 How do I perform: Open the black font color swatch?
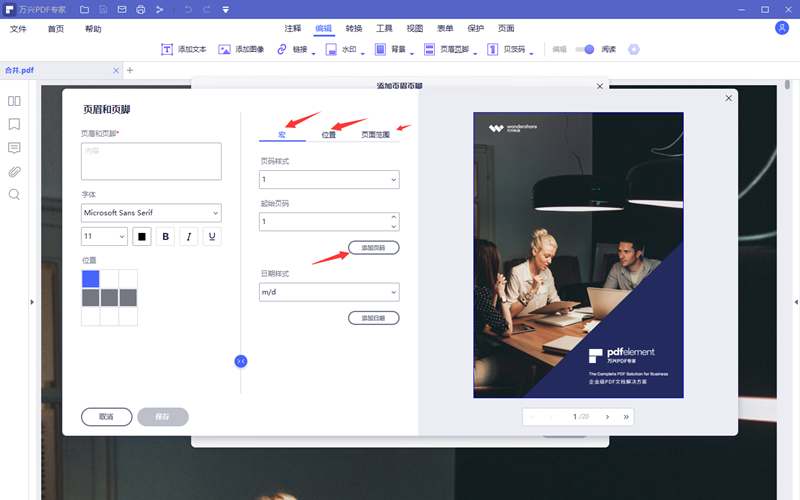[142, 237]
